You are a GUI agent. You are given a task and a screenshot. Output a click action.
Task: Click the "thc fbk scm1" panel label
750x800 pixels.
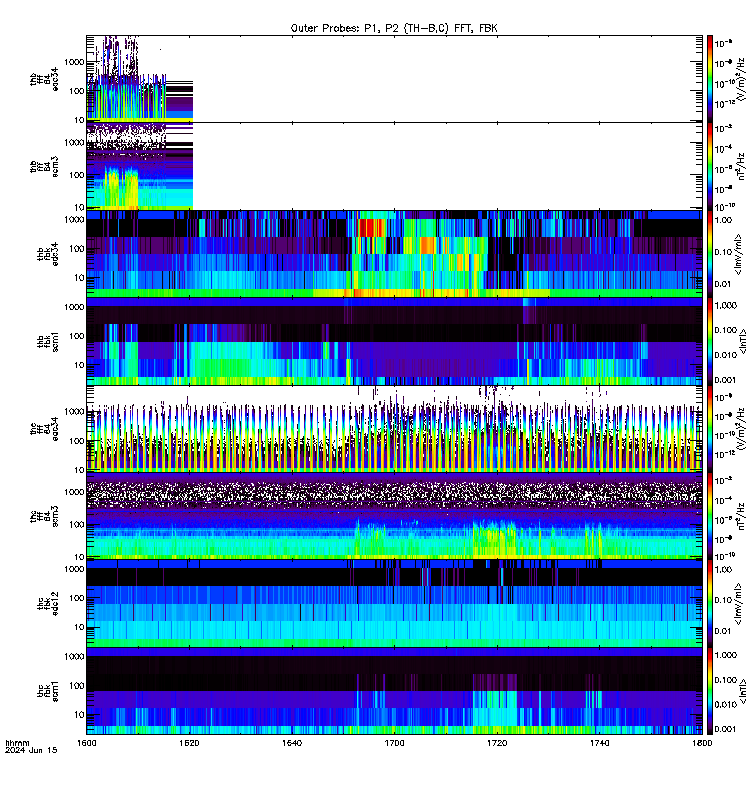[x=48, y=692]
